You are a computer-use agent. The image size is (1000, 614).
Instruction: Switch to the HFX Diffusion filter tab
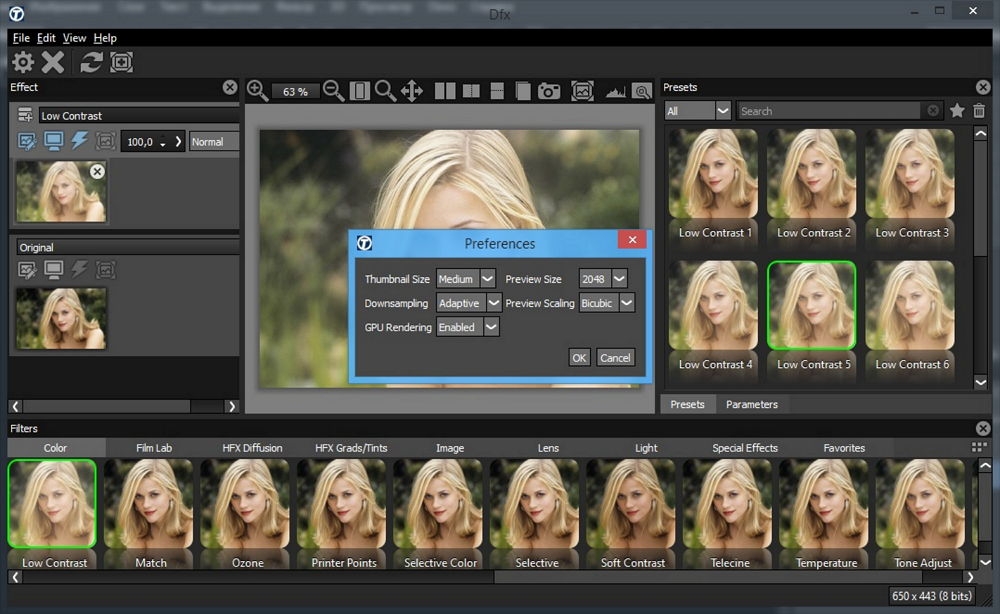coord(252,448)
